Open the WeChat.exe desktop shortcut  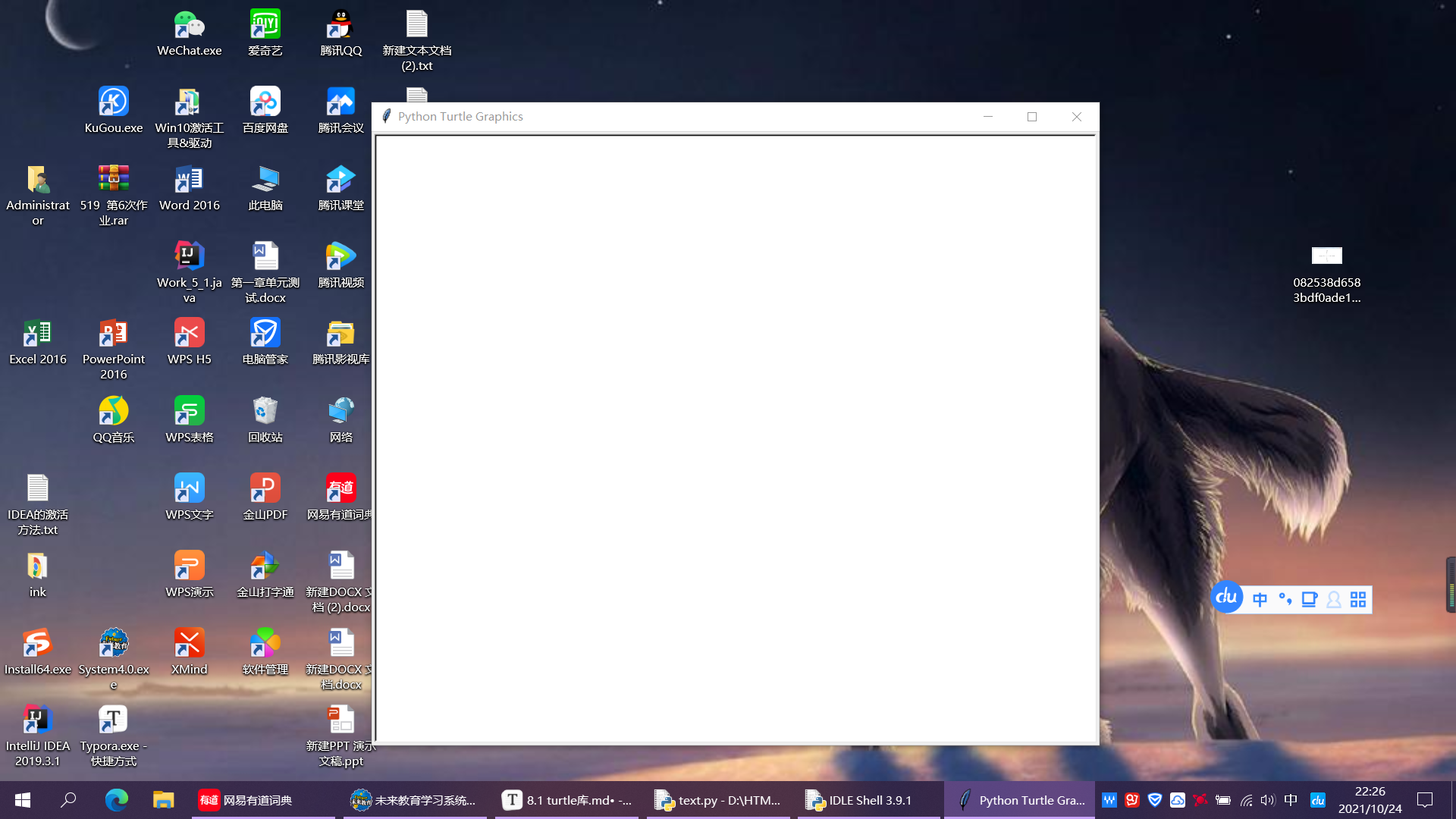pyautogui.click(x=189, y=33)
